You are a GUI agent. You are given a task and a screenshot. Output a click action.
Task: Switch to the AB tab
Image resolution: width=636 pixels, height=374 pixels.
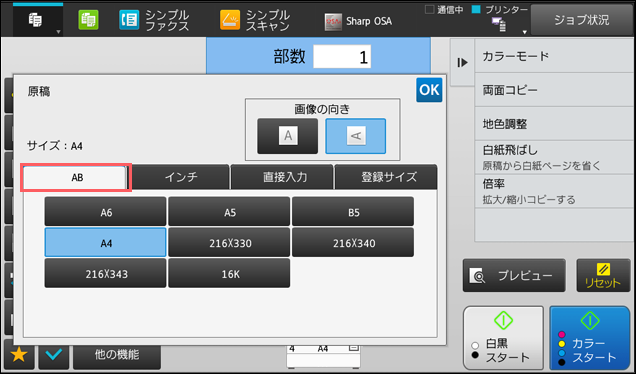coord(75,177)
